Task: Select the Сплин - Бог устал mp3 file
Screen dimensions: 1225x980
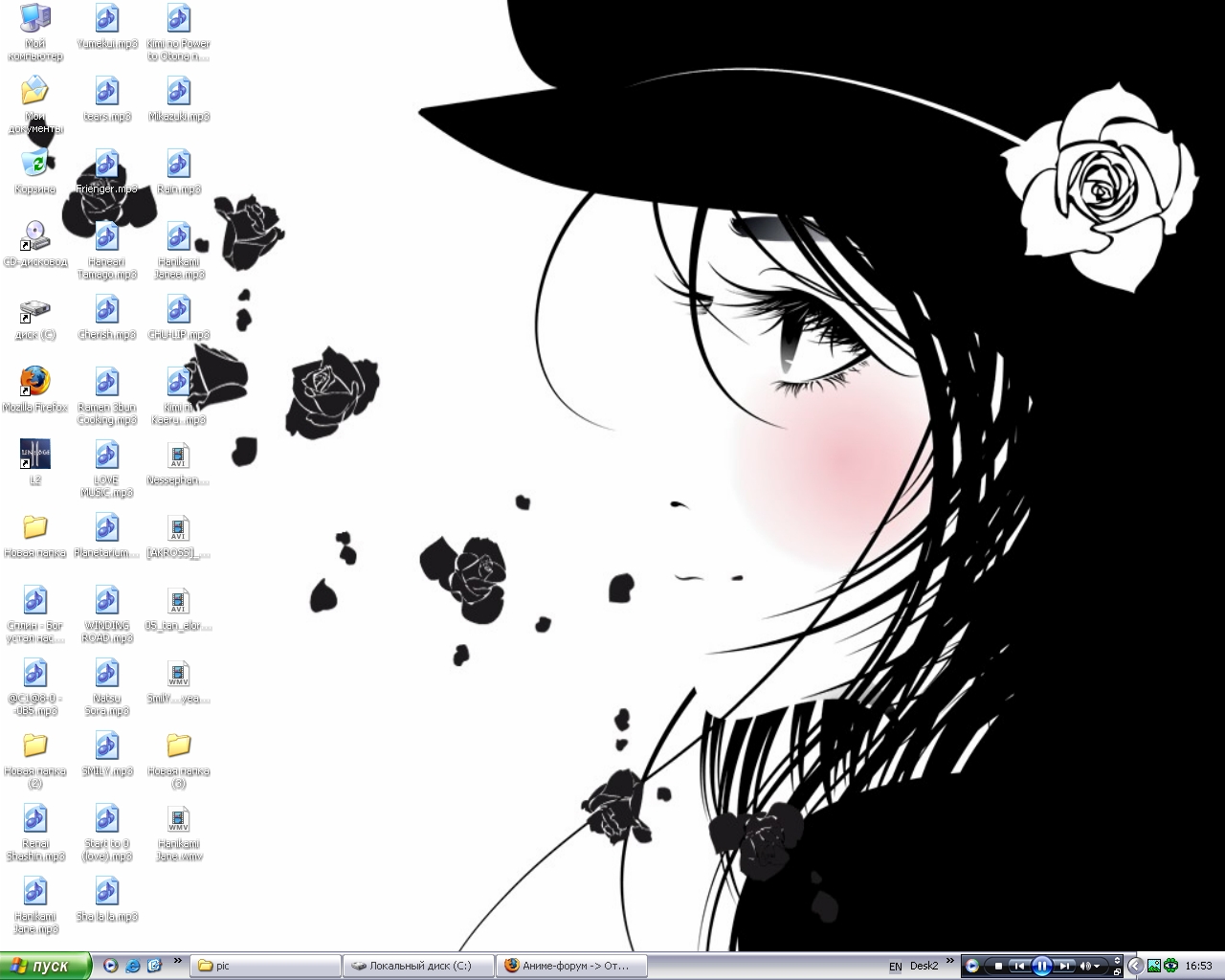Action: coord(35,614)
